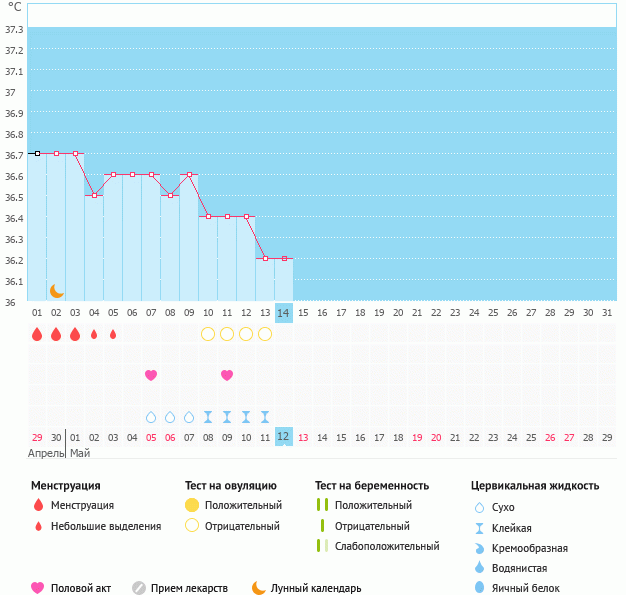Click sticky cervical fluid icon on day 13
626x595 pixels.
[265, 417]
